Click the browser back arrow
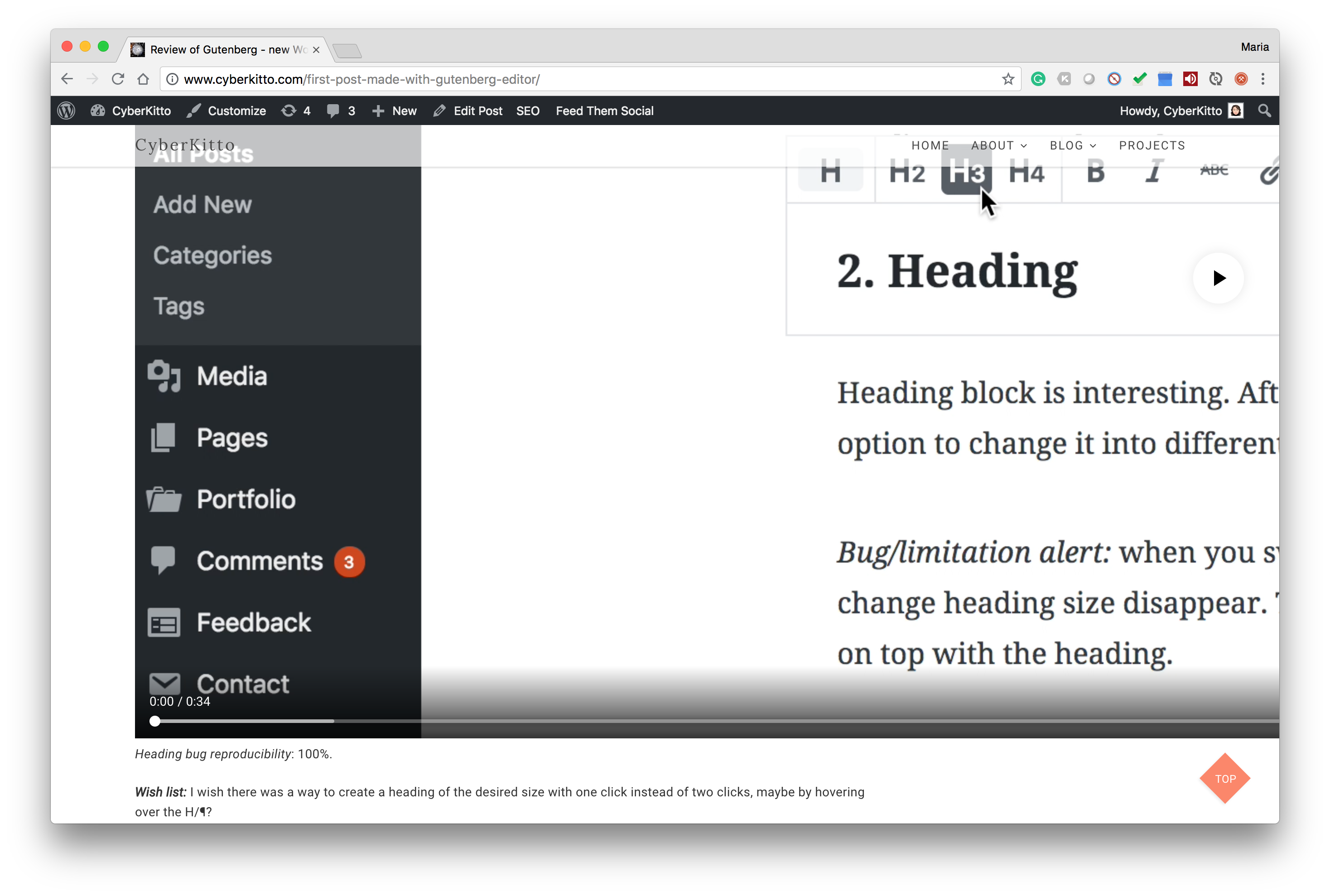The width and height of the screenshot is (1330, 896). point(67,79)
